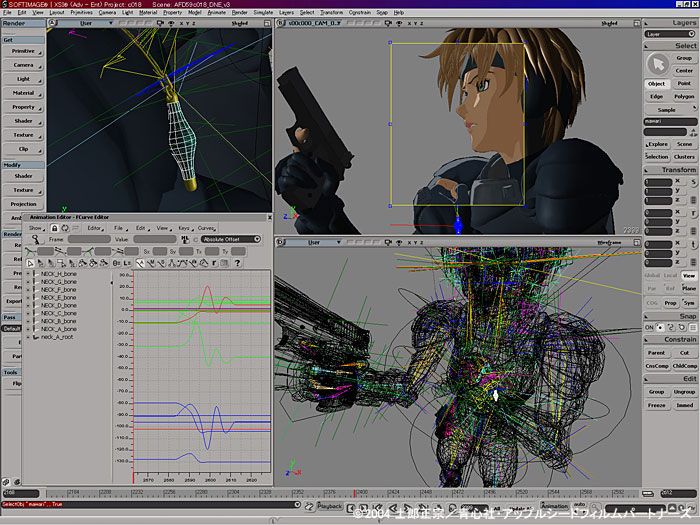Image resolution: width=700 pixels, height=525 pixels.
Task: Toggle the eye icon in bottom-right viewport
Action: point(399,242)
